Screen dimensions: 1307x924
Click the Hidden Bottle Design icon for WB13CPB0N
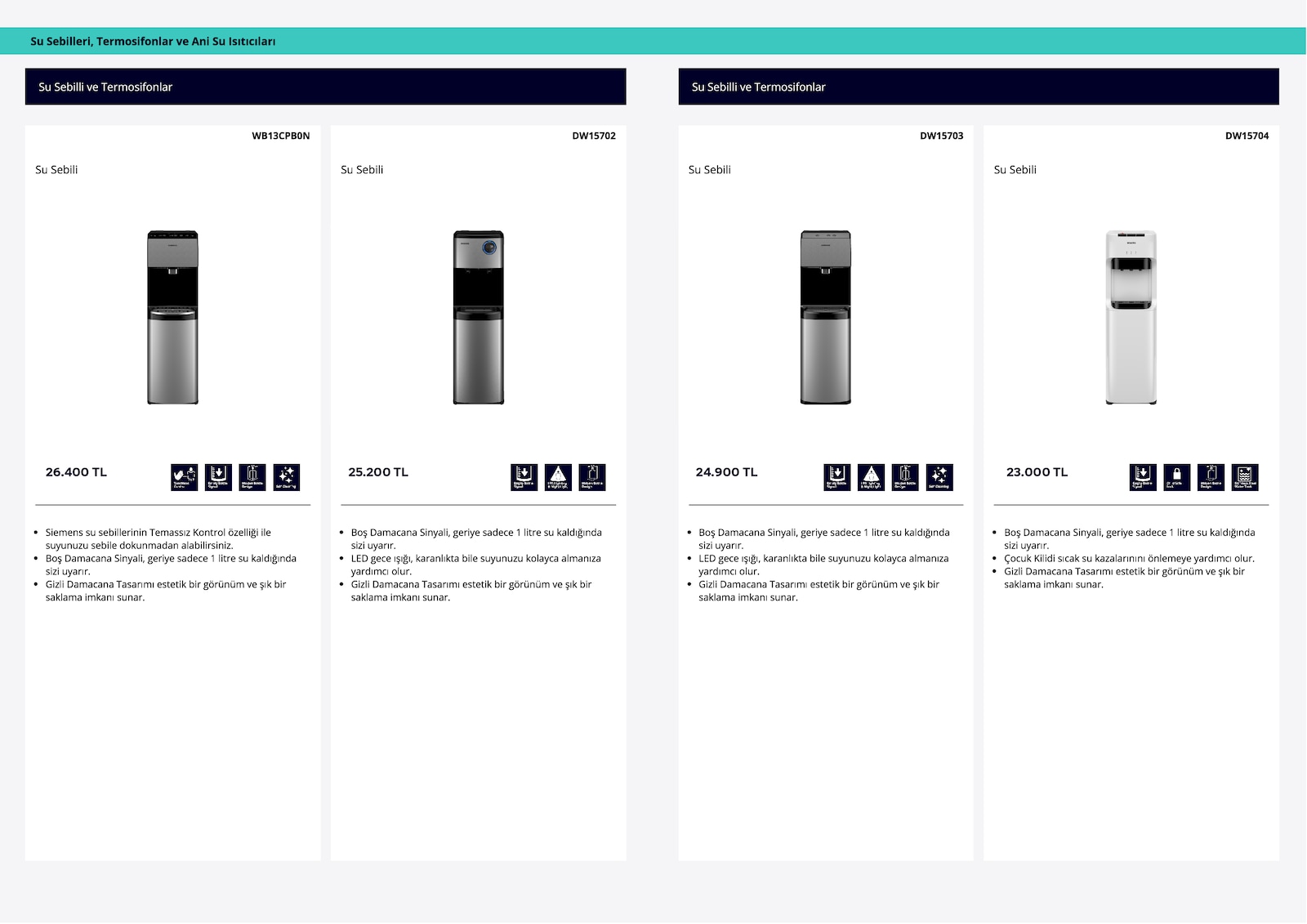[252, 477]
